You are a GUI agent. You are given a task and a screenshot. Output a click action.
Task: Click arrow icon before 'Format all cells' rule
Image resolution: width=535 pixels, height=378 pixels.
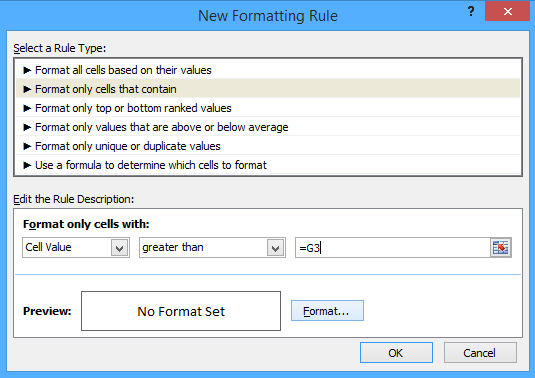pos(27,70)
